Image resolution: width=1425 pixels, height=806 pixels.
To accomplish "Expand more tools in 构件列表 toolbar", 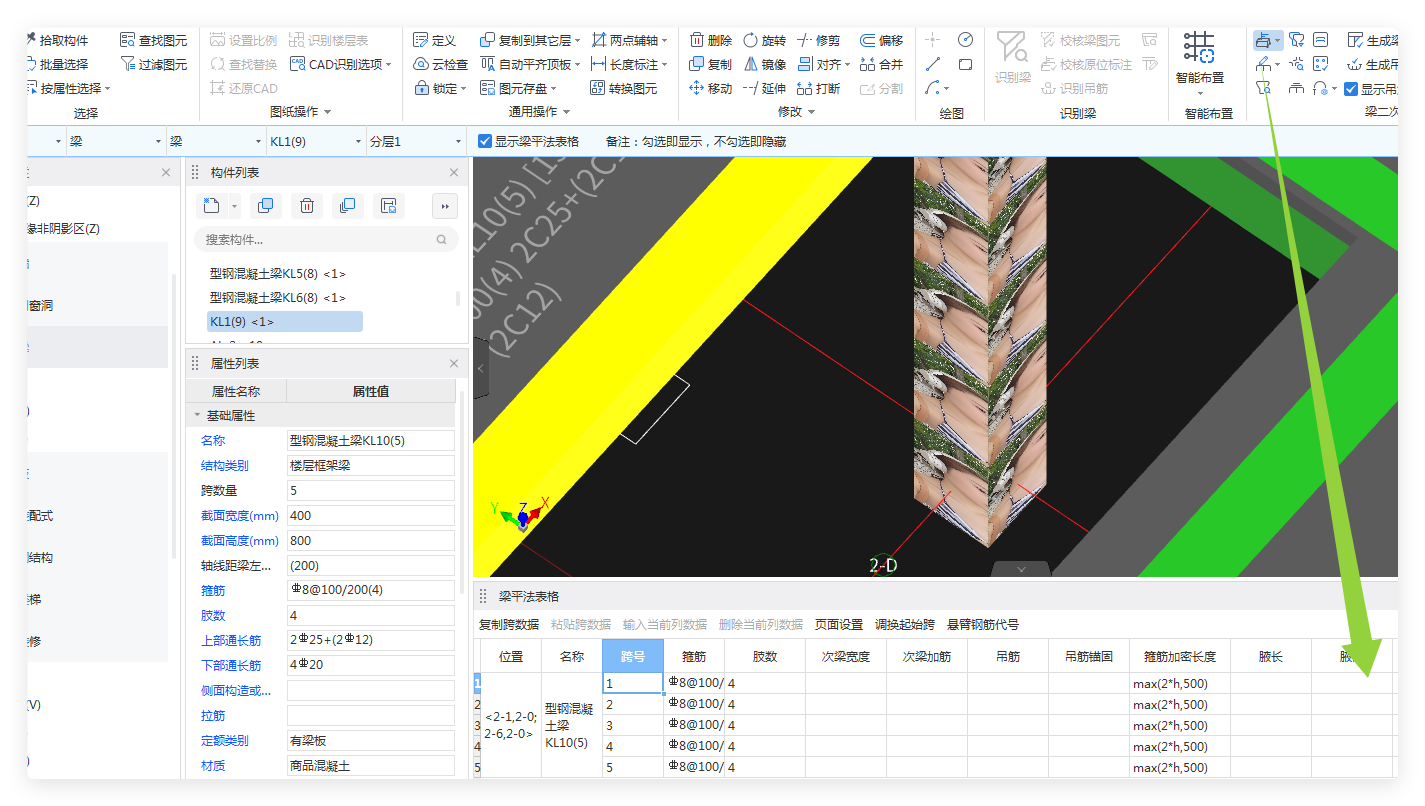I will pyautogui.click(x=445, y=206).
